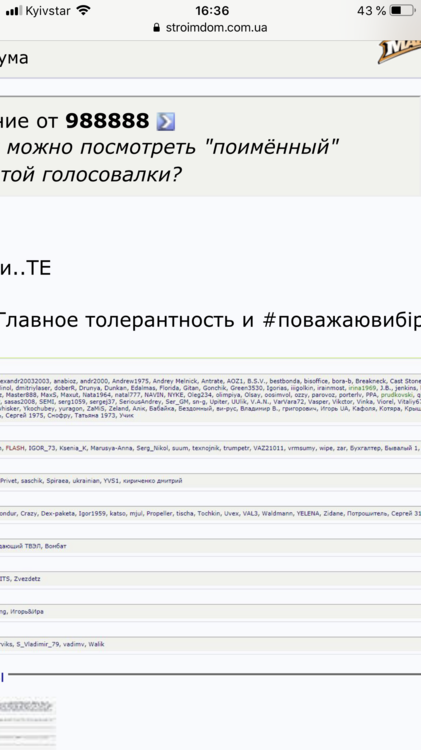Open red-highlighted voter FLASH
The image size is (421, 750).
pos(15,448)
